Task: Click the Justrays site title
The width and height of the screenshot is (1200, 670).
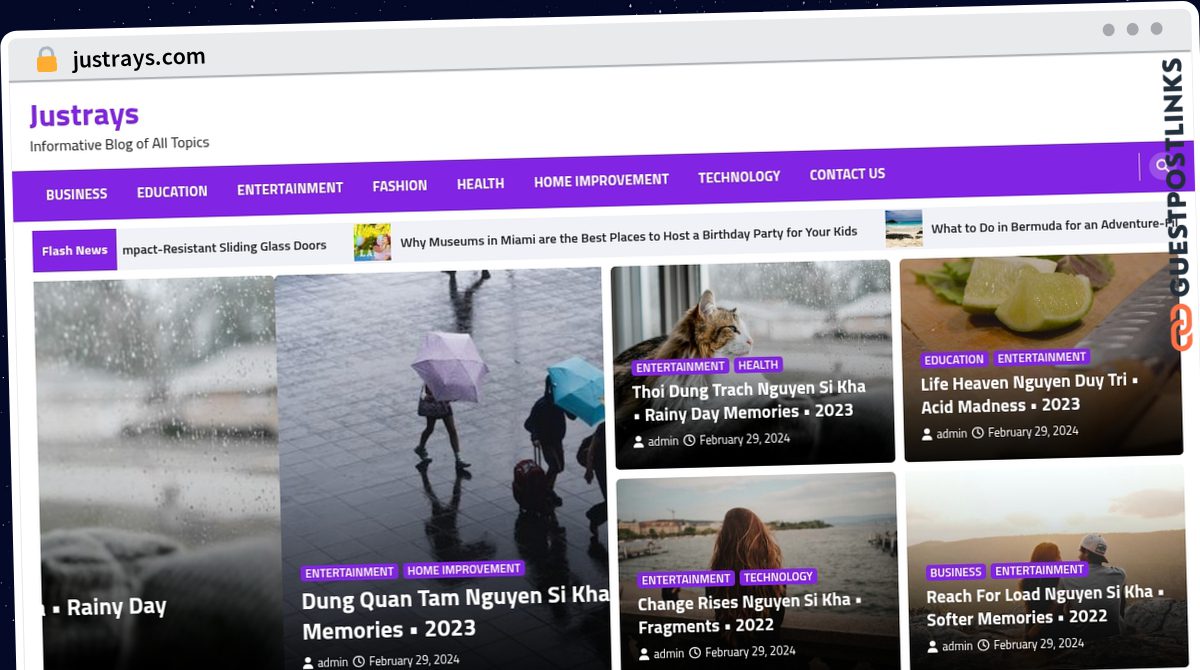Action: pos(84,116)
